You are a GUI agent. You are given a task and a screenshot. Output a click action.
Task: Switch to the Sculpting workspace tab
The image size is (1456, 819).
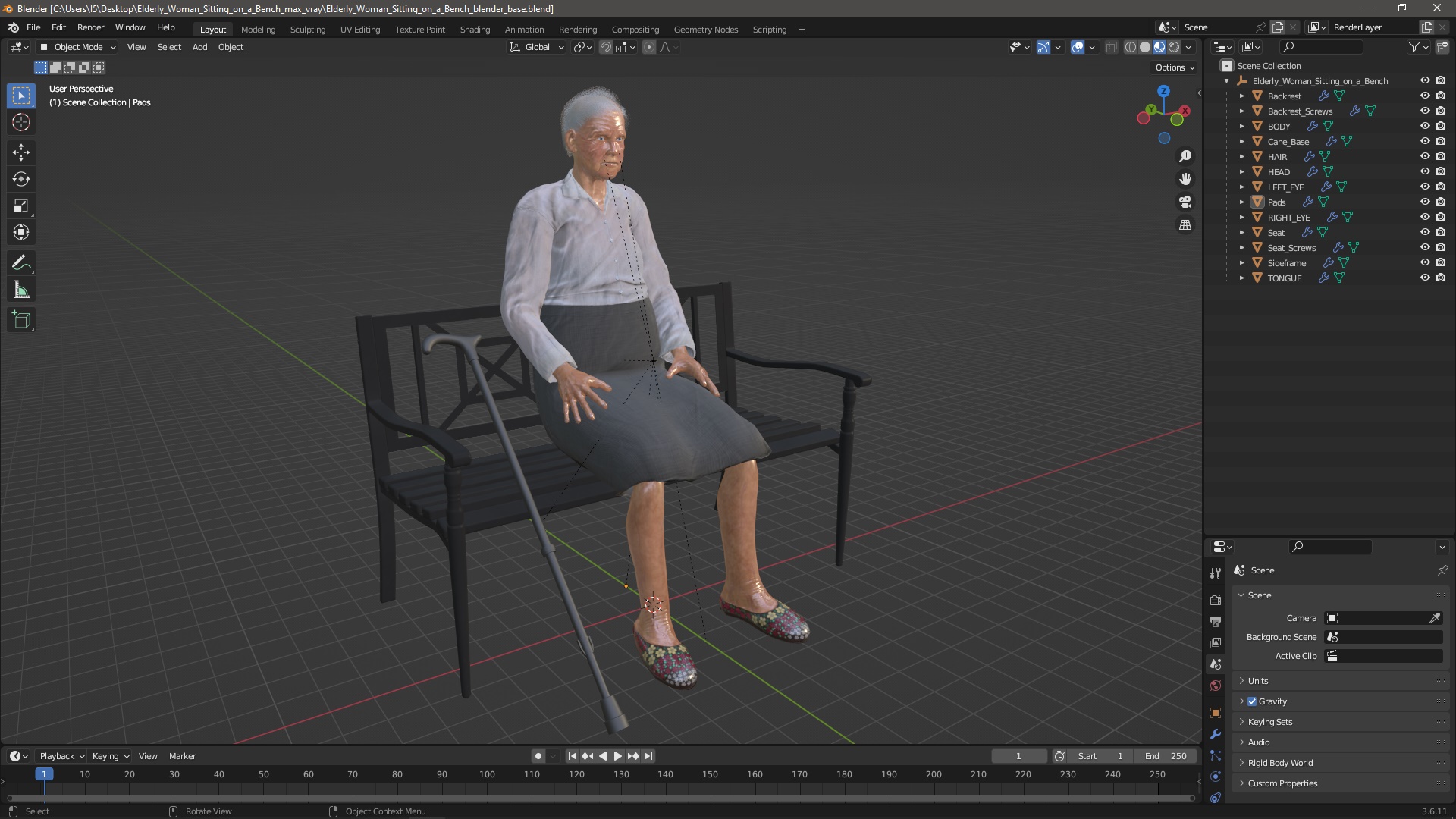307,30
